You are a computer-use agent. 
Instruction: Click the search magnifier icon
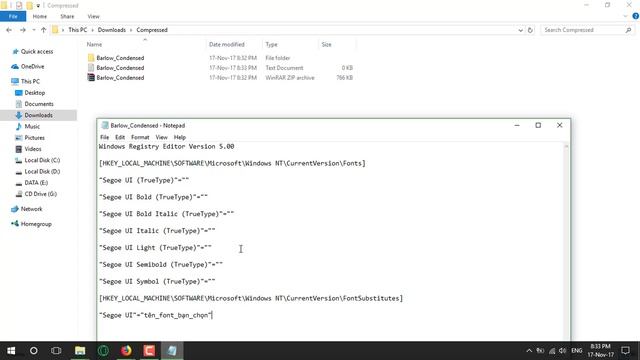click(x=628, y=30)
